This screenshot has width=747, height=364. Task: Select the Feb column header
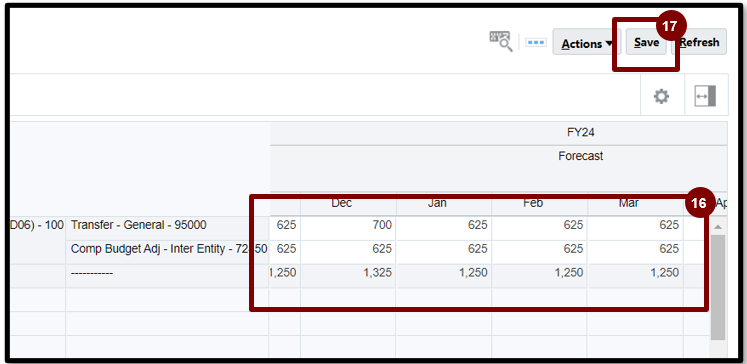tap(540, 203)
